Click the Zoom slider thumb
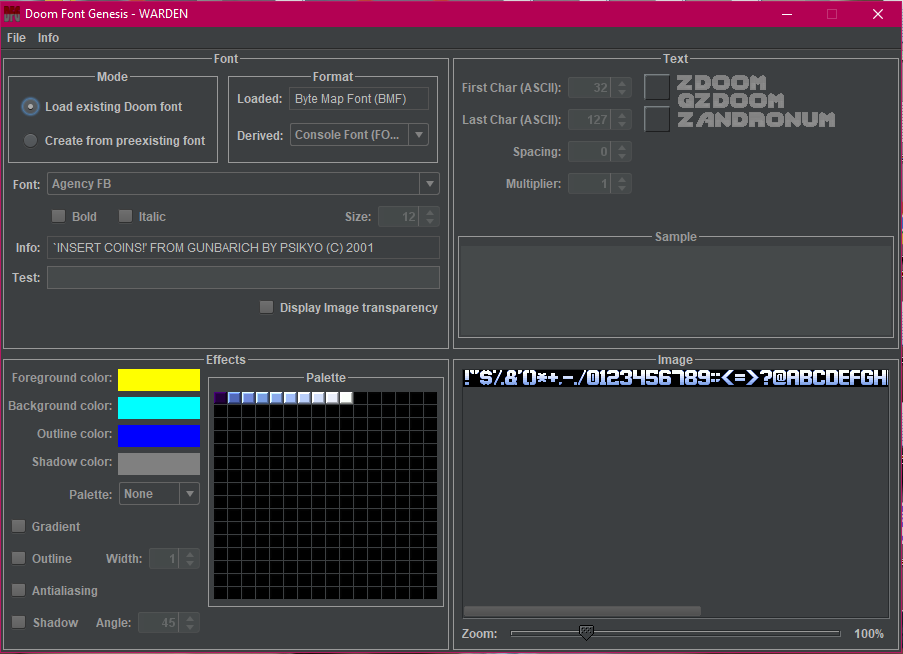 tap(586, 633)
